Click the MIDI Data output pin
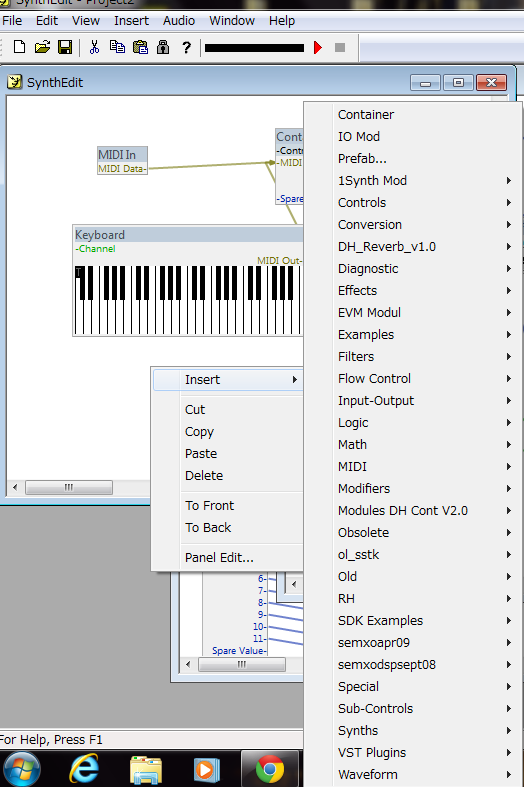This screenshot has height=787, width=524. click(122, 169)
